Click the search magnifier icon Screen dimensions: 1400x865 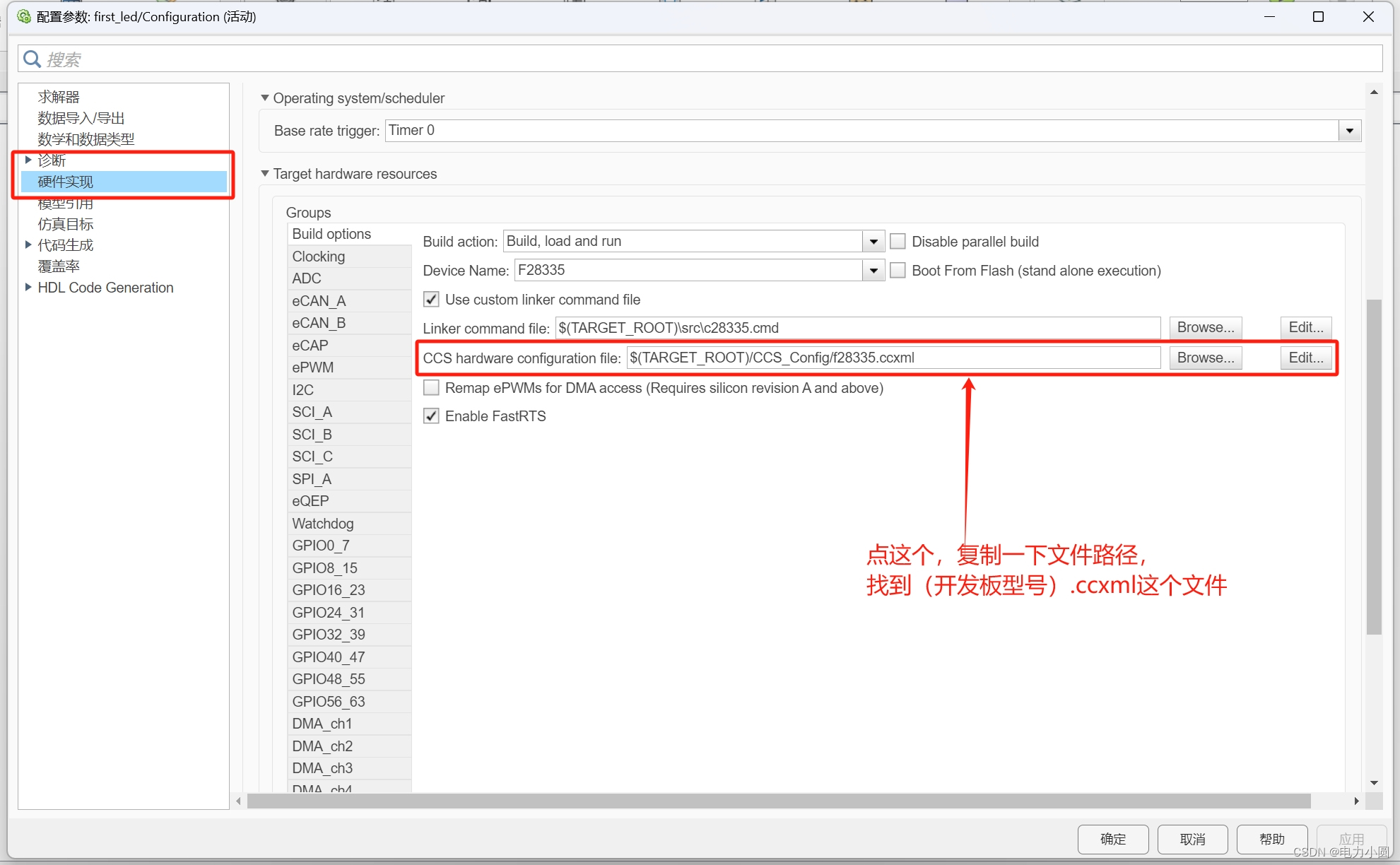pyautogui.click(x=32, y=59)
